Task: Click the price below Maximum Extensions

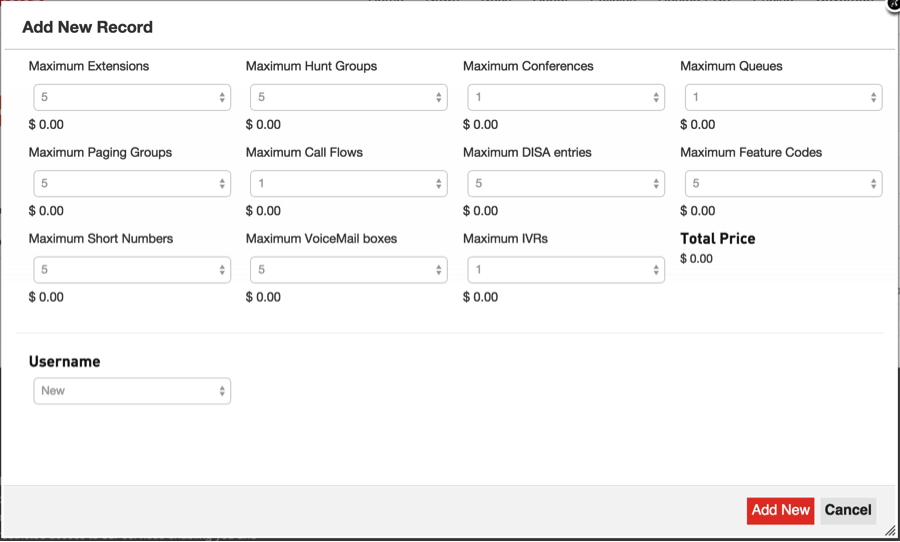Action: [x=46, y=125]
